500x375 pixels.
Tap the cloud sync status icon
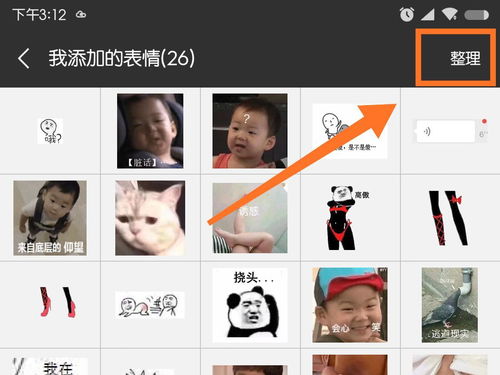(x=81, y=15)
